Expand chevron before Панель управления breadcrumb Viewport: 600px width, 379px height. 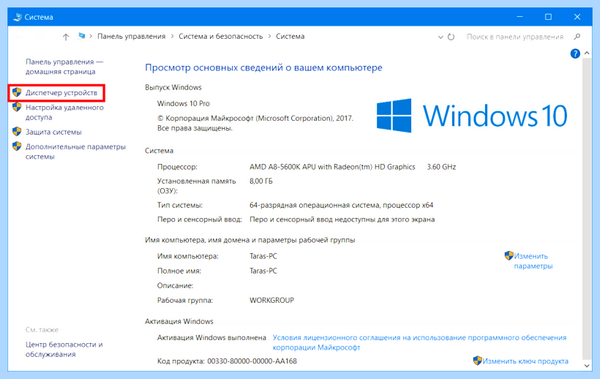91,36
